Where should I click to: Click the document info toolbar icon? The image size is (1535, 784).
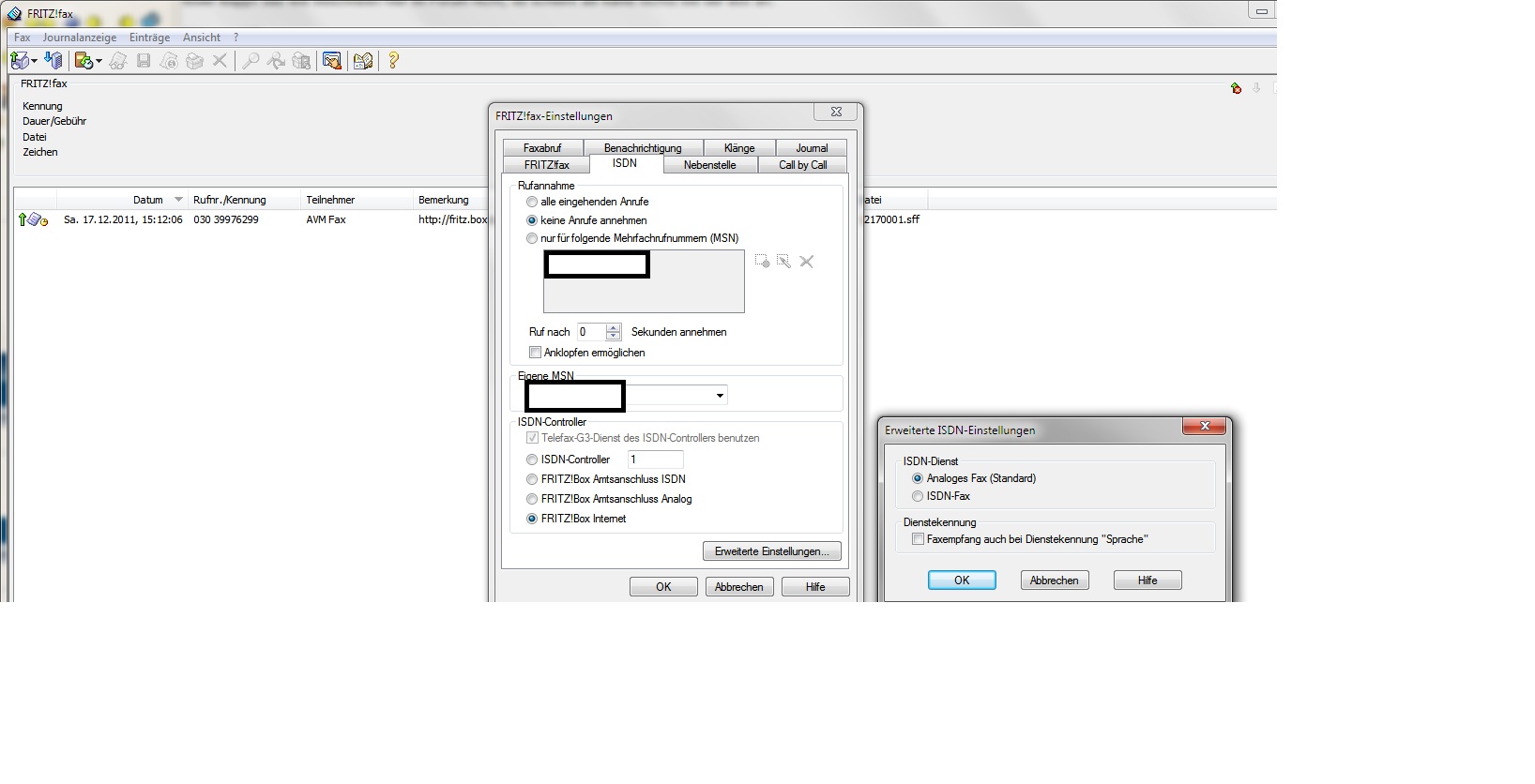tap(169, 61)
